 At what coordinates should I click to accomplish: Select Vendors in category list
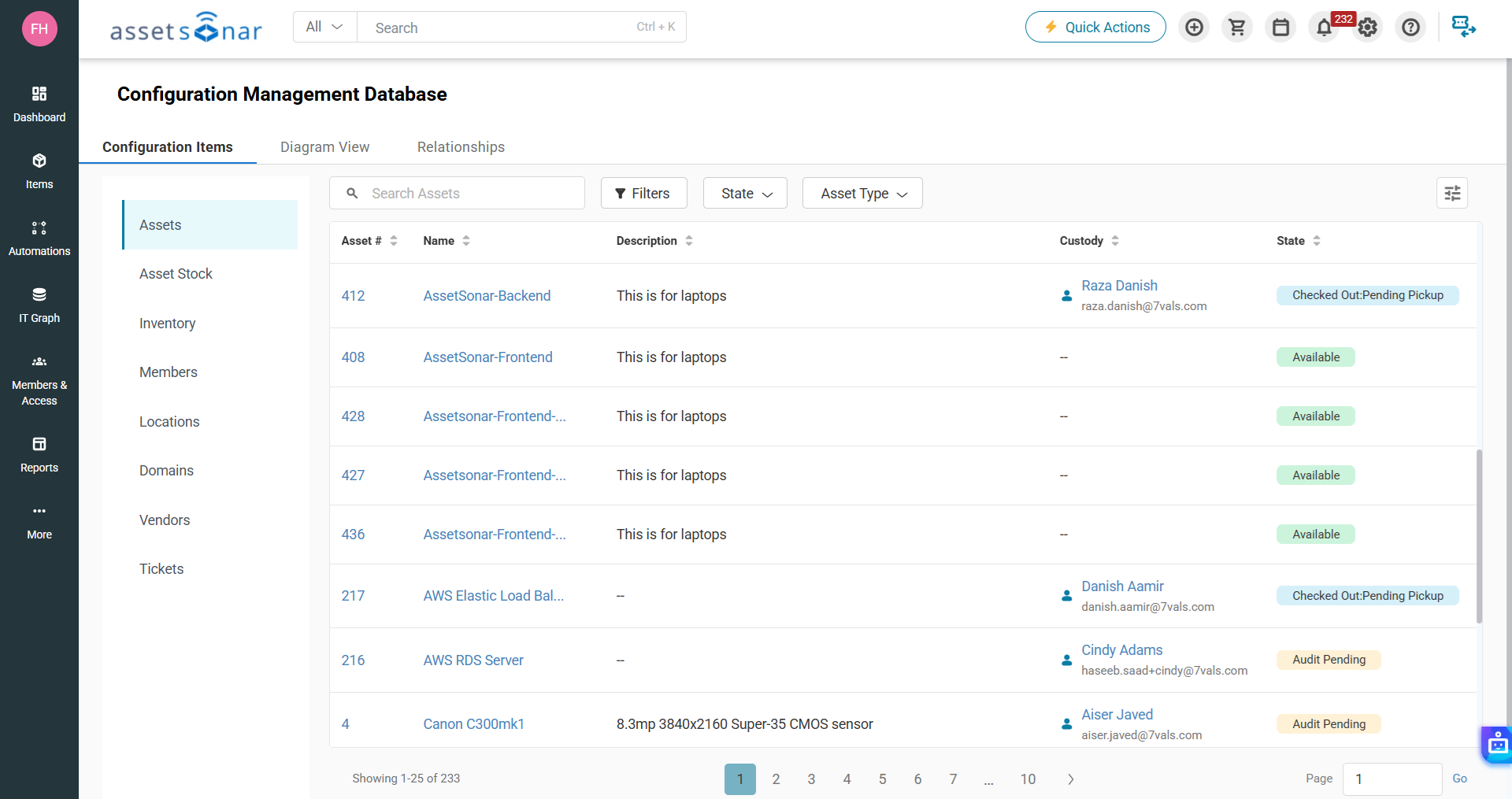[x=210, y=520]
